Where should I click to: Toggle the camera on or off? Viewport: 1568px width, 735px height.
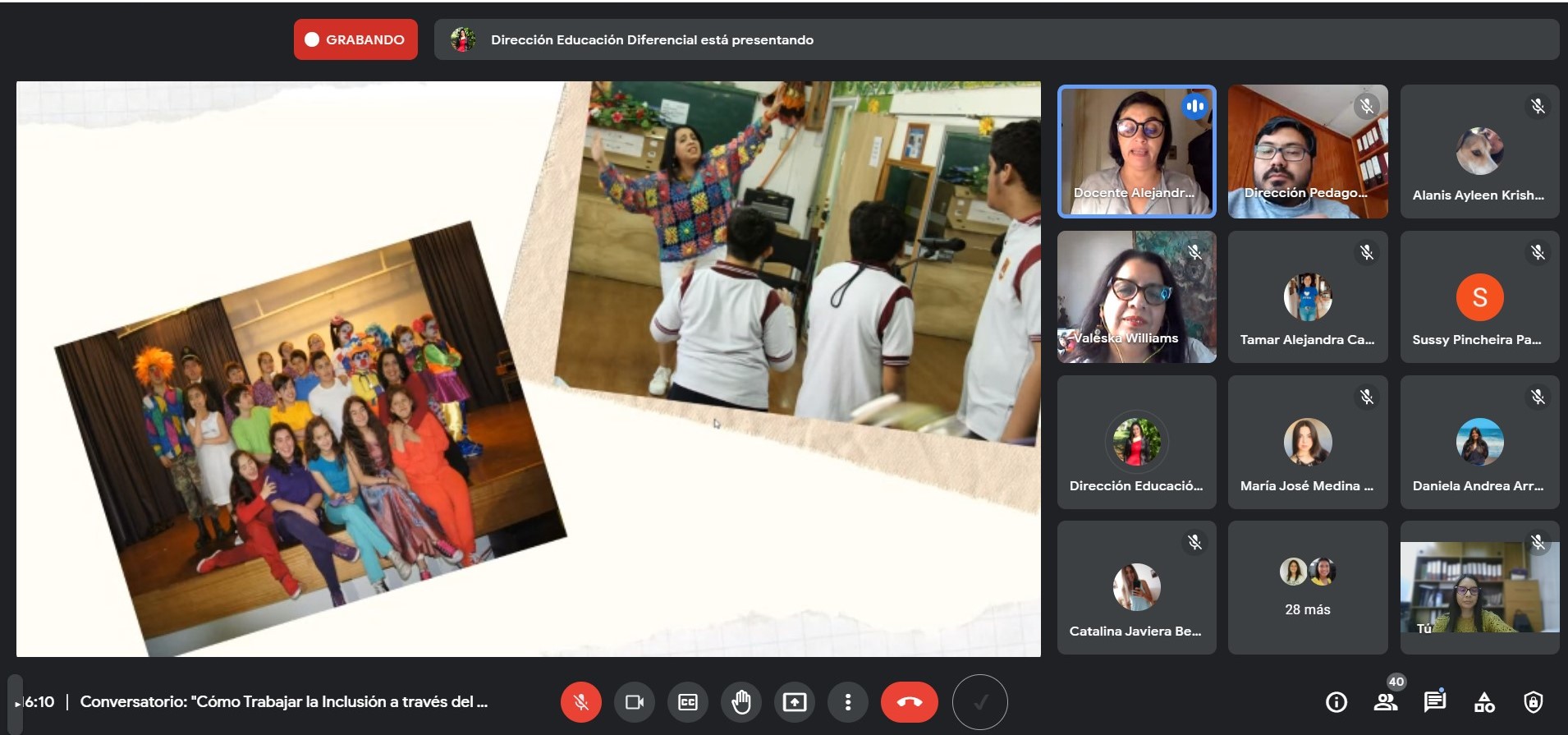point(635,702)
